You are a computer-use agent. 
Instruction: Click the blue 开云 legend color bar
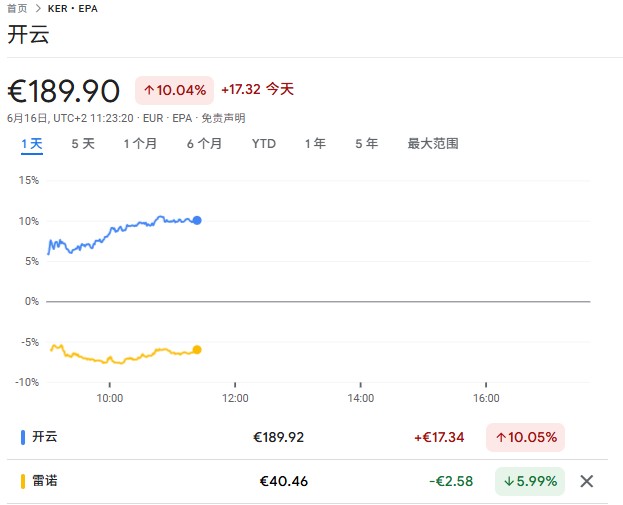tap(23, 437)
